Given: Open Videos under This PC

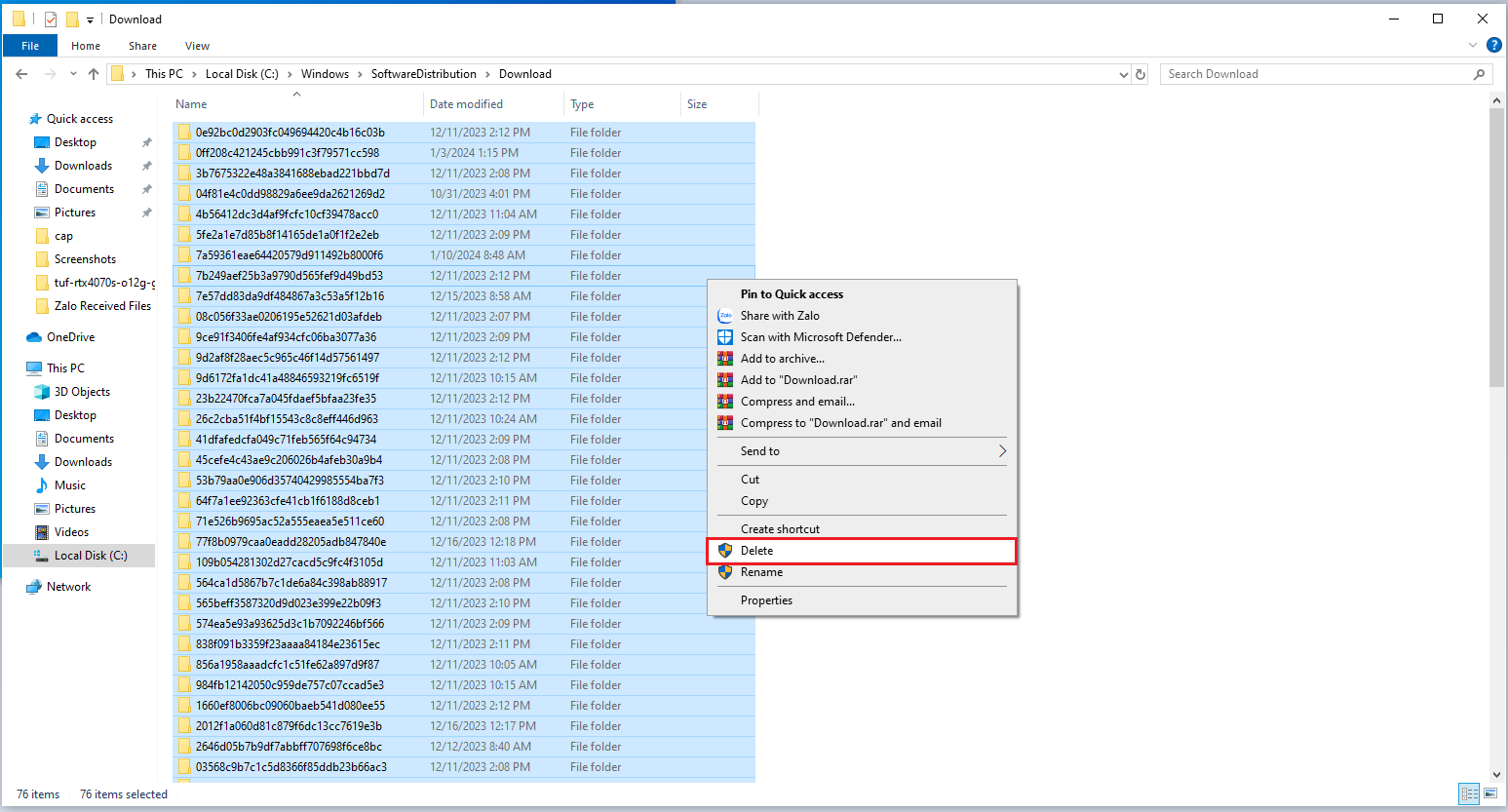Looking at the screenshot, I should pos(71,532).
